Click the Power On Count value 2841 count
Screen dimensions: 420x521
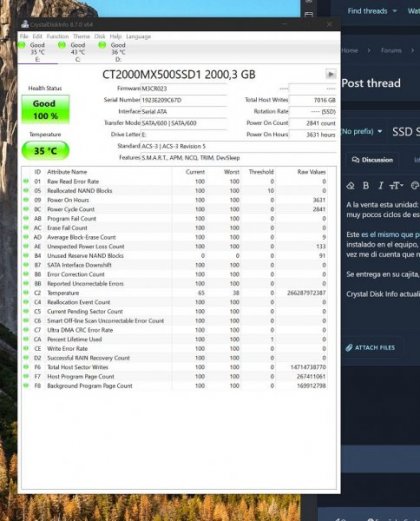[312, 123]
